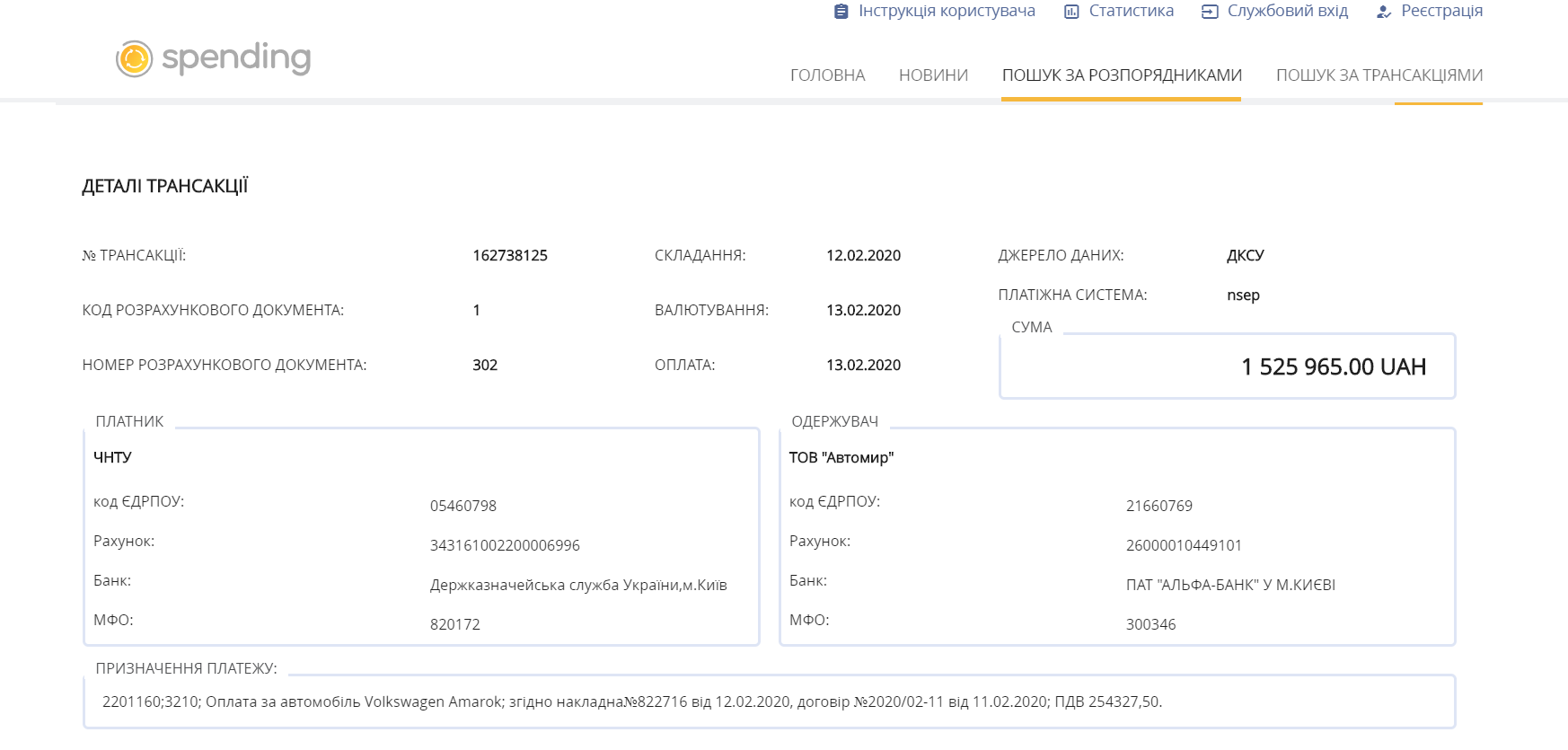Go to Службовий вхід
Screen dimensions: 1568x750
(1287, 11)
